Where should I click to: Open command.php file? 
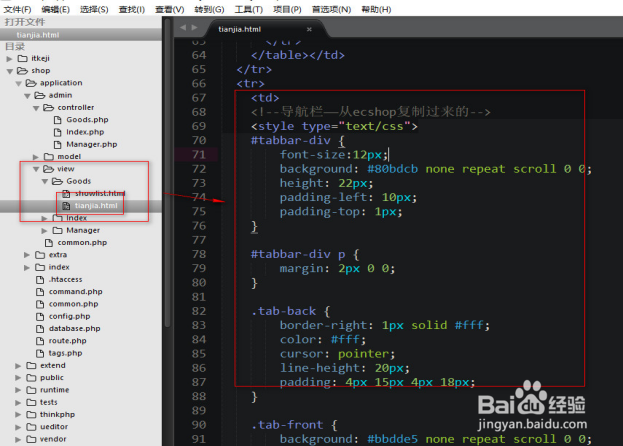75,292
